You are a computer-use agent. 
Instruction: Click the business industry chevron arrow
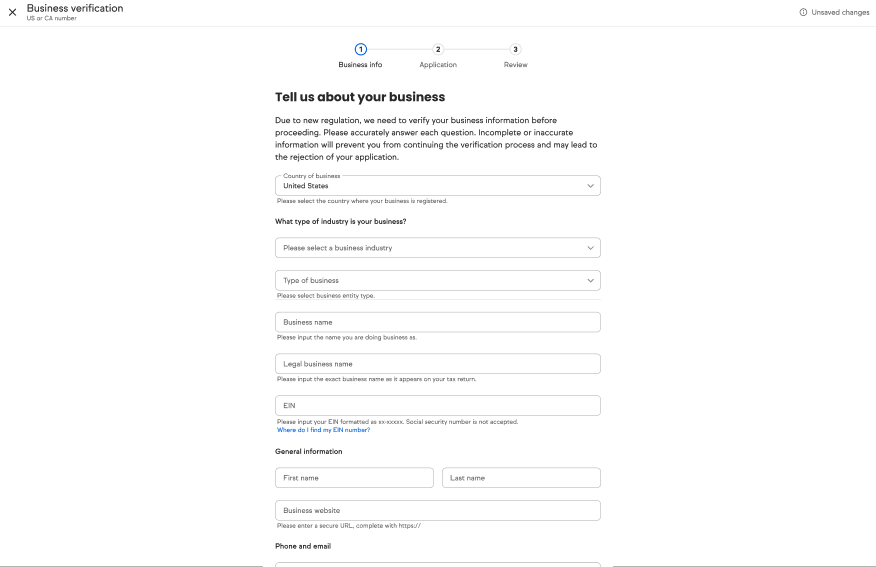pyautogui.click(x=590, y=247)
